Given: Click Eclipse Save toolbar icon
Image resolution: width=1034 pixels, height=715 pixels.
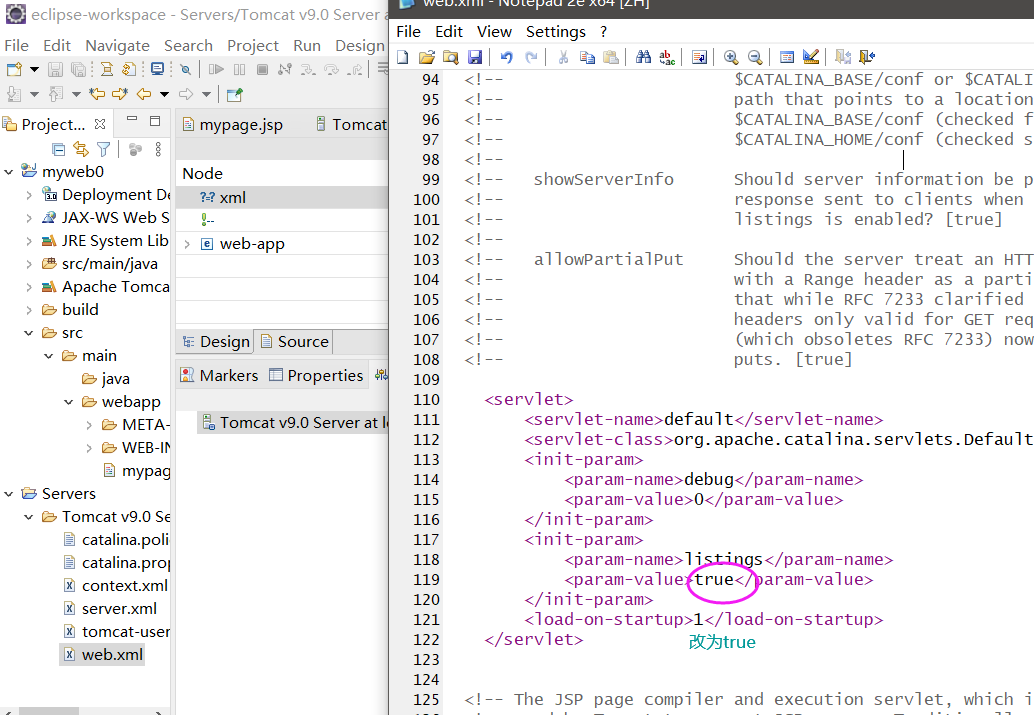Looking at the screenshot, I should coord(55,69).
